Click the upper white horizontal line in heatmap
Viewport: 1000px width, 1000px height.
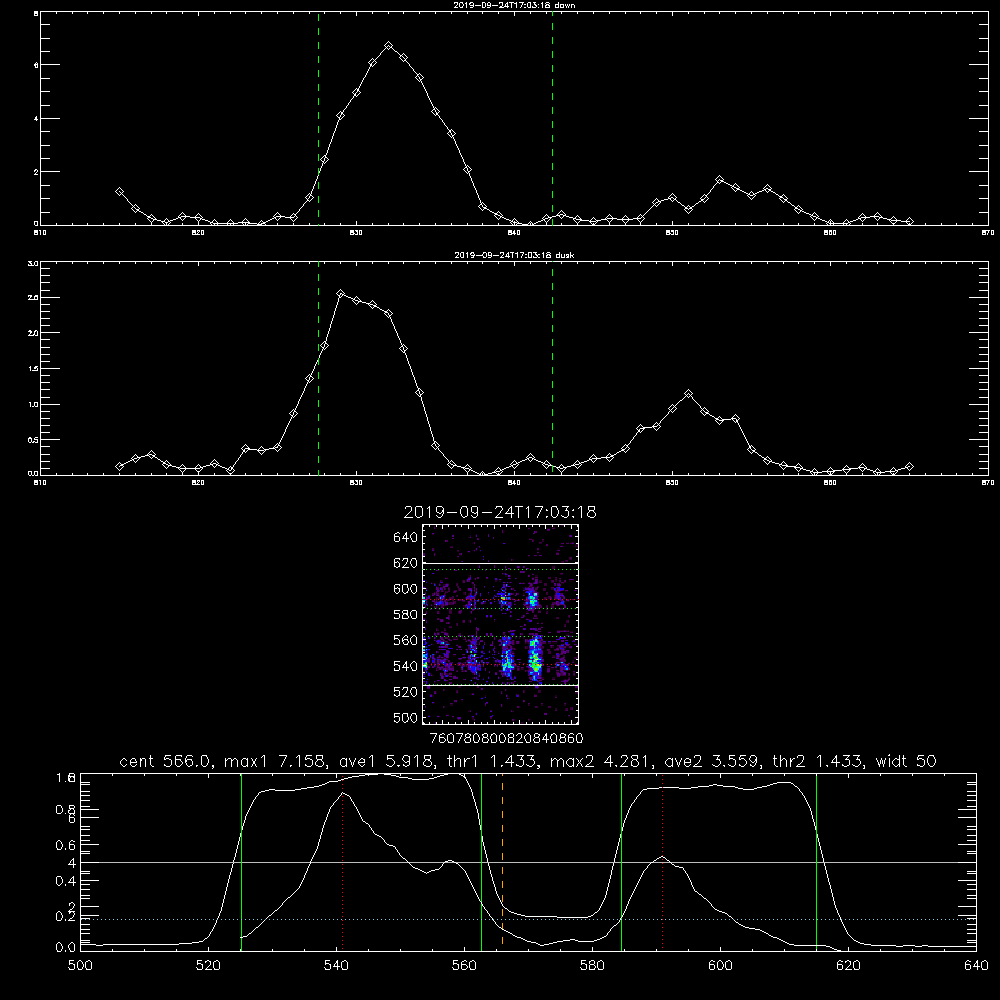coord(501,563)
